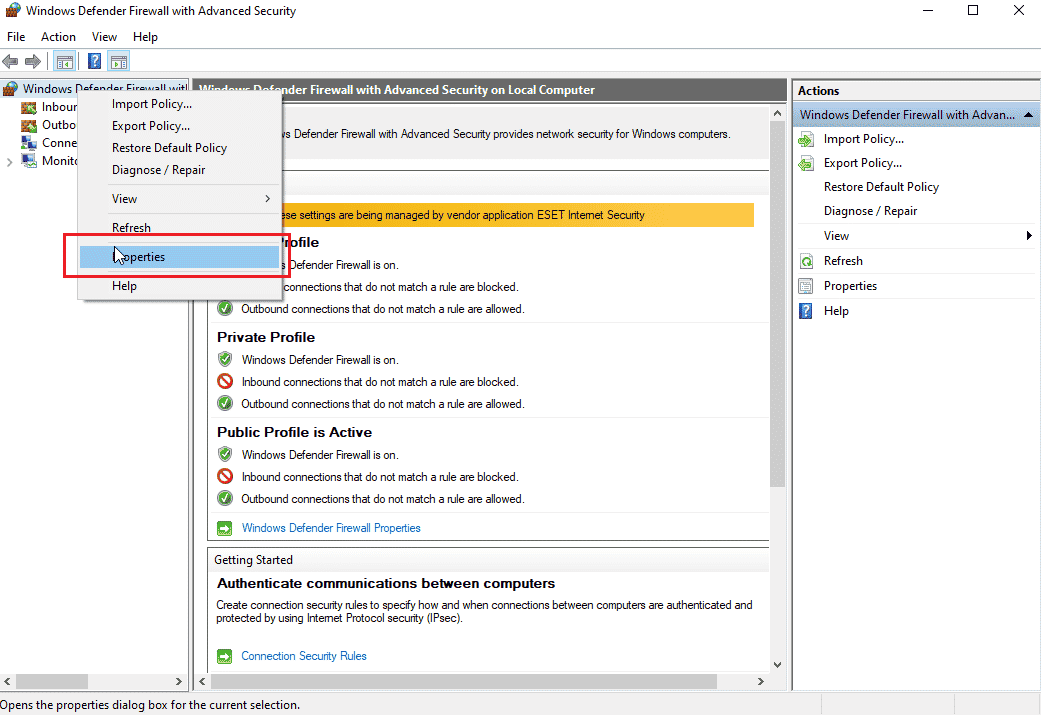Click the center pane horizontal scrollbar thumb

coord(464,682)
